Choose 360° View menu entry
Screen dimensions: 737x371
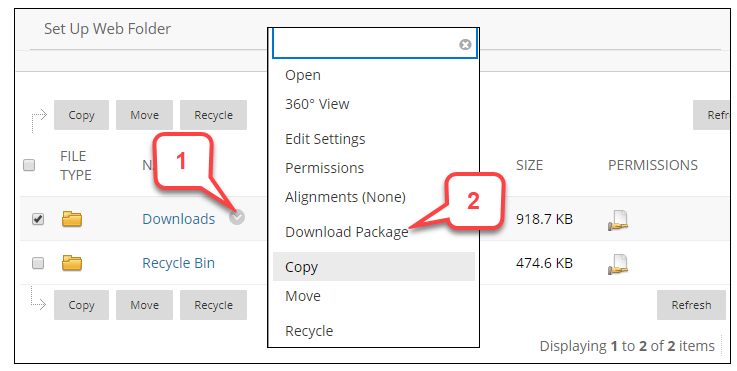[317, 104]
